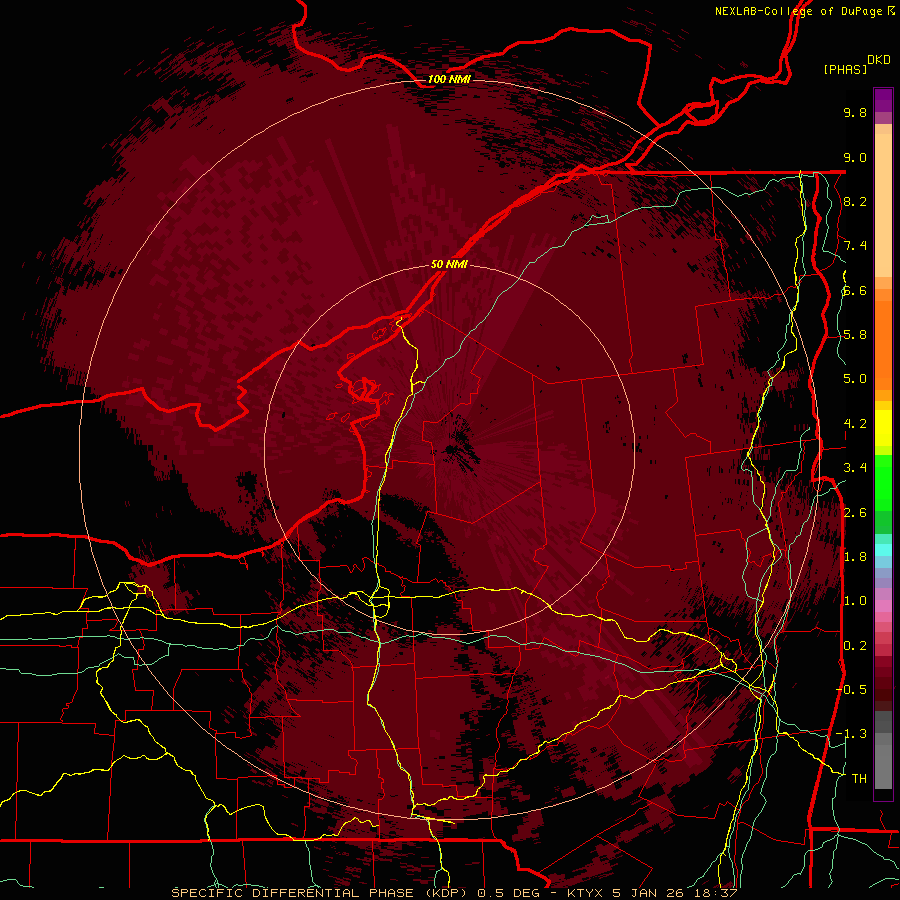Click the TH threshold label
Image resolution: width=900 pixels, height=900 pixels.
pyautogui.click(x=859, y=778)
